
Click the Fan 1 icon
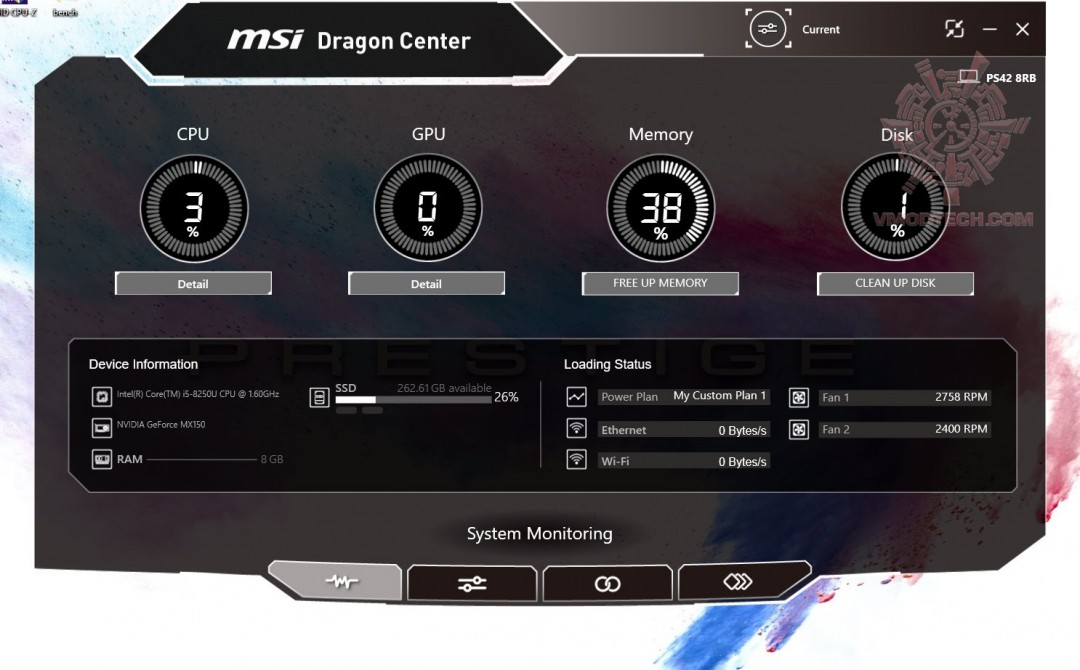click(x=799, y=397)
